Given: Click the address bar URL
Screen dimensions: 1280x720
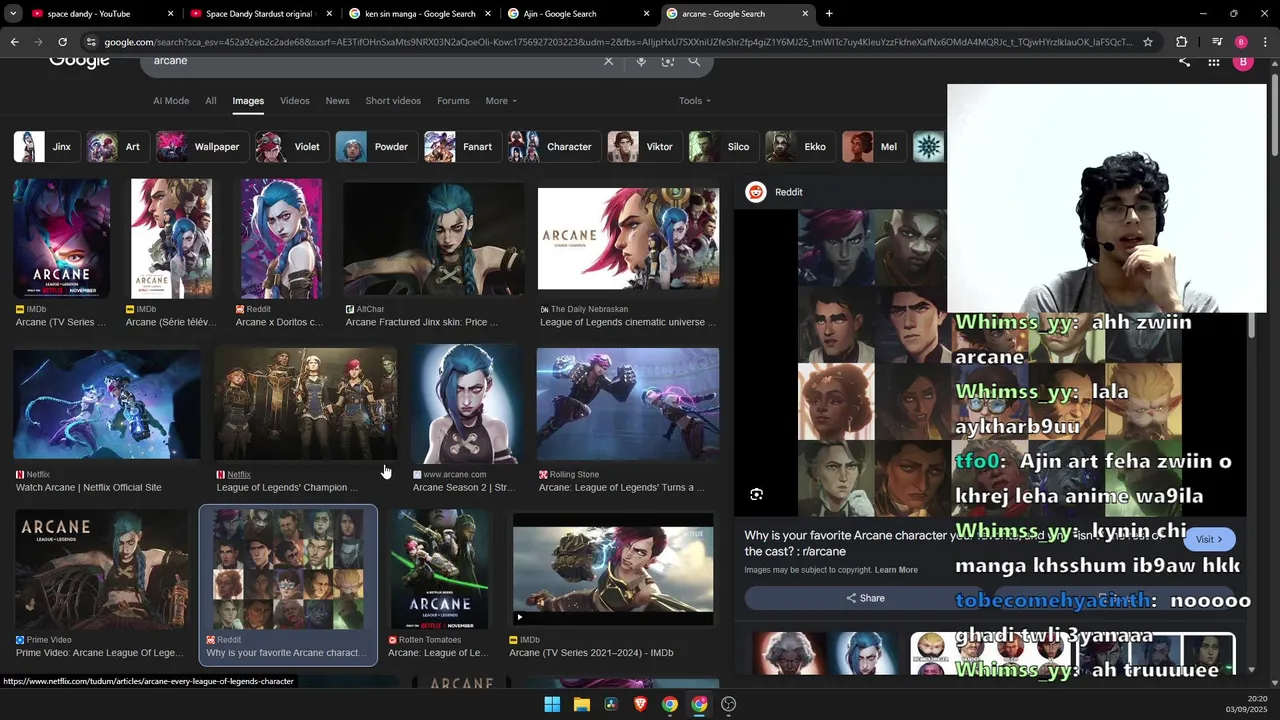Looking at the screenshot, I should pos(618,42).
